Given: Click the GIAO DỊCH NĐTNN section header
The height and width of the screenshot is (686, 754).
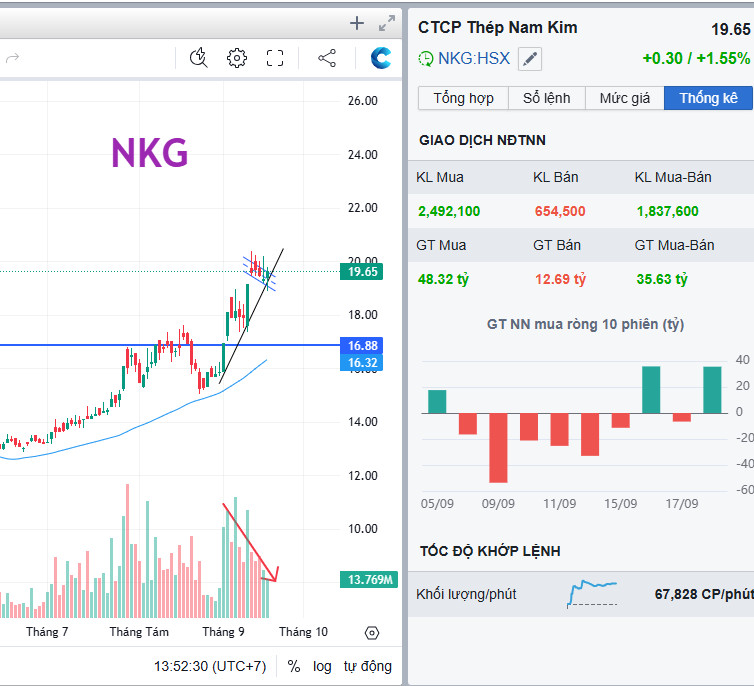Looking at the screenshot, I should pyautogui.click(x=482, y=140).
